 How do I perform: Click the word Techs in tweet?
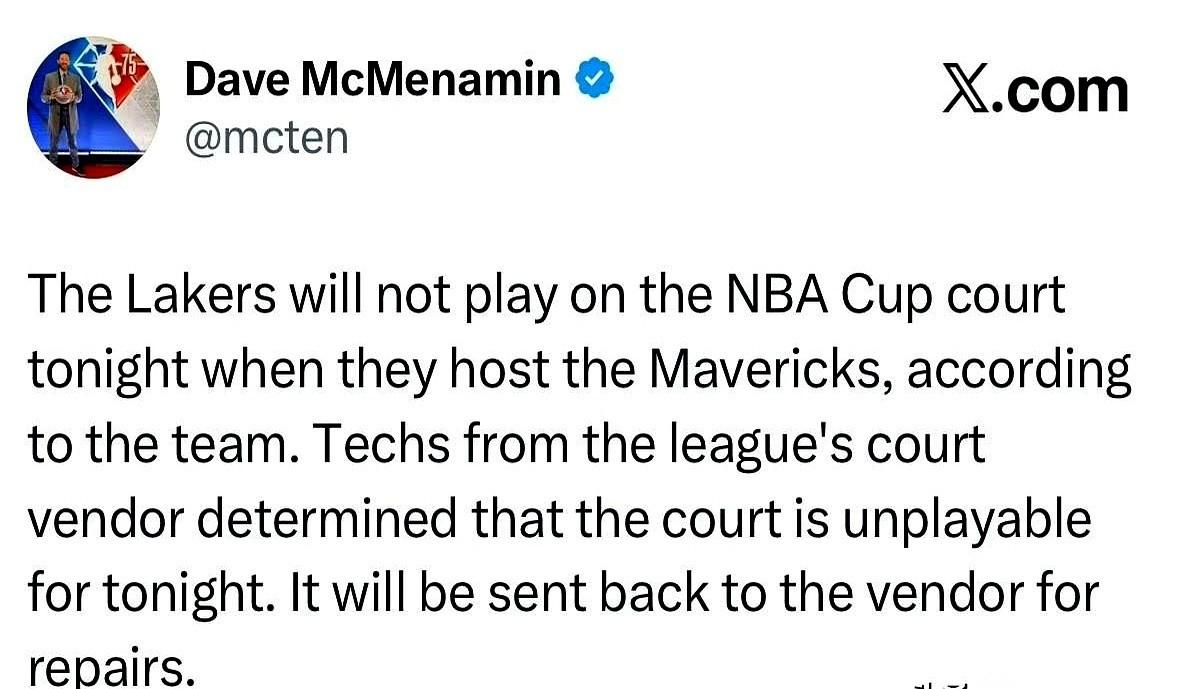(x=382, y=444)
